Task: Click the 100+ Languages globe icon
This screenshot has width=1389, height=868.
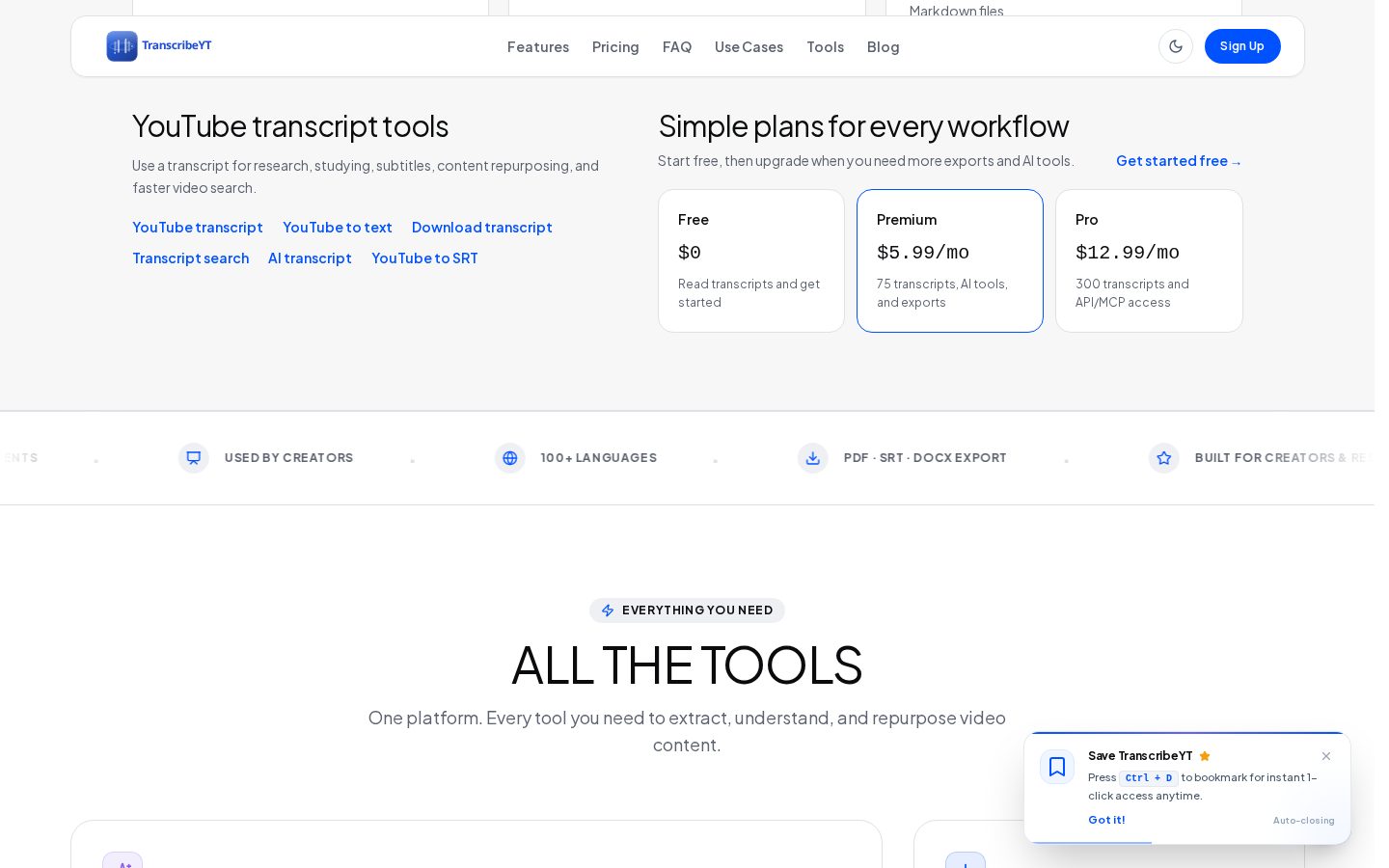Action: (510, 458)
